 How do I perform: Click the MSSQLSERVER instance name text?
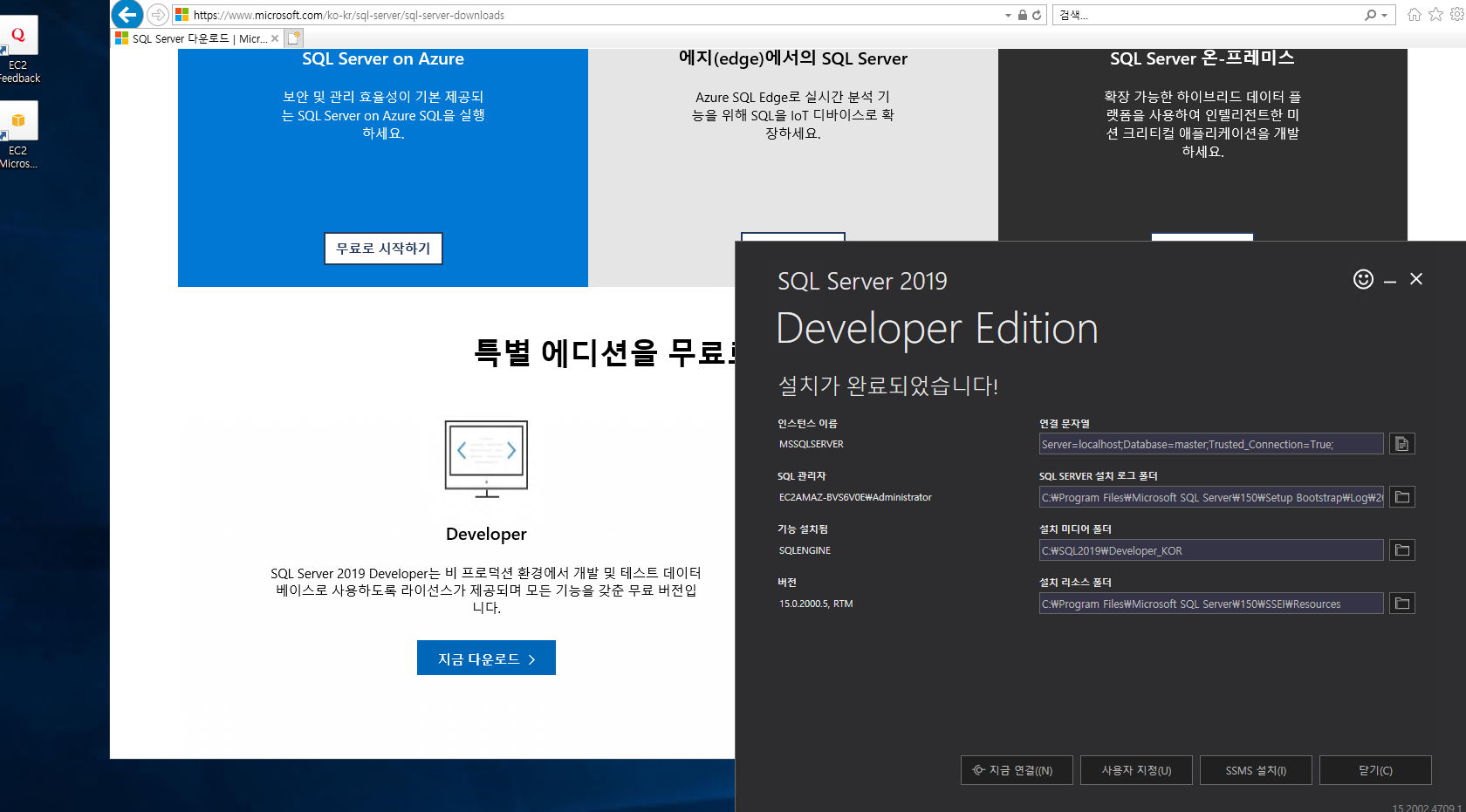(x=812, y=444)
